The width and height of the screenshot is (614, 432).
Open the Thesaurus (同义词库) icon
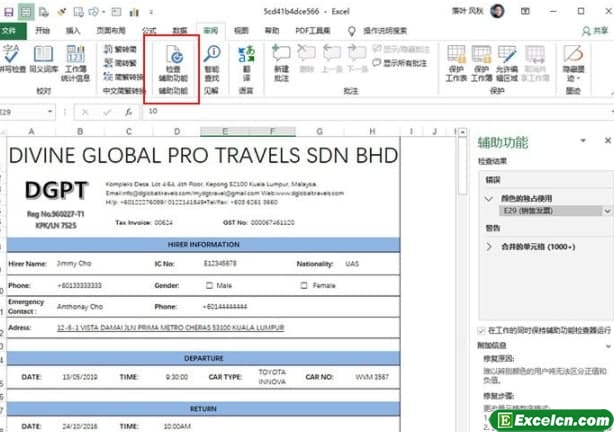tap(43, 59)
